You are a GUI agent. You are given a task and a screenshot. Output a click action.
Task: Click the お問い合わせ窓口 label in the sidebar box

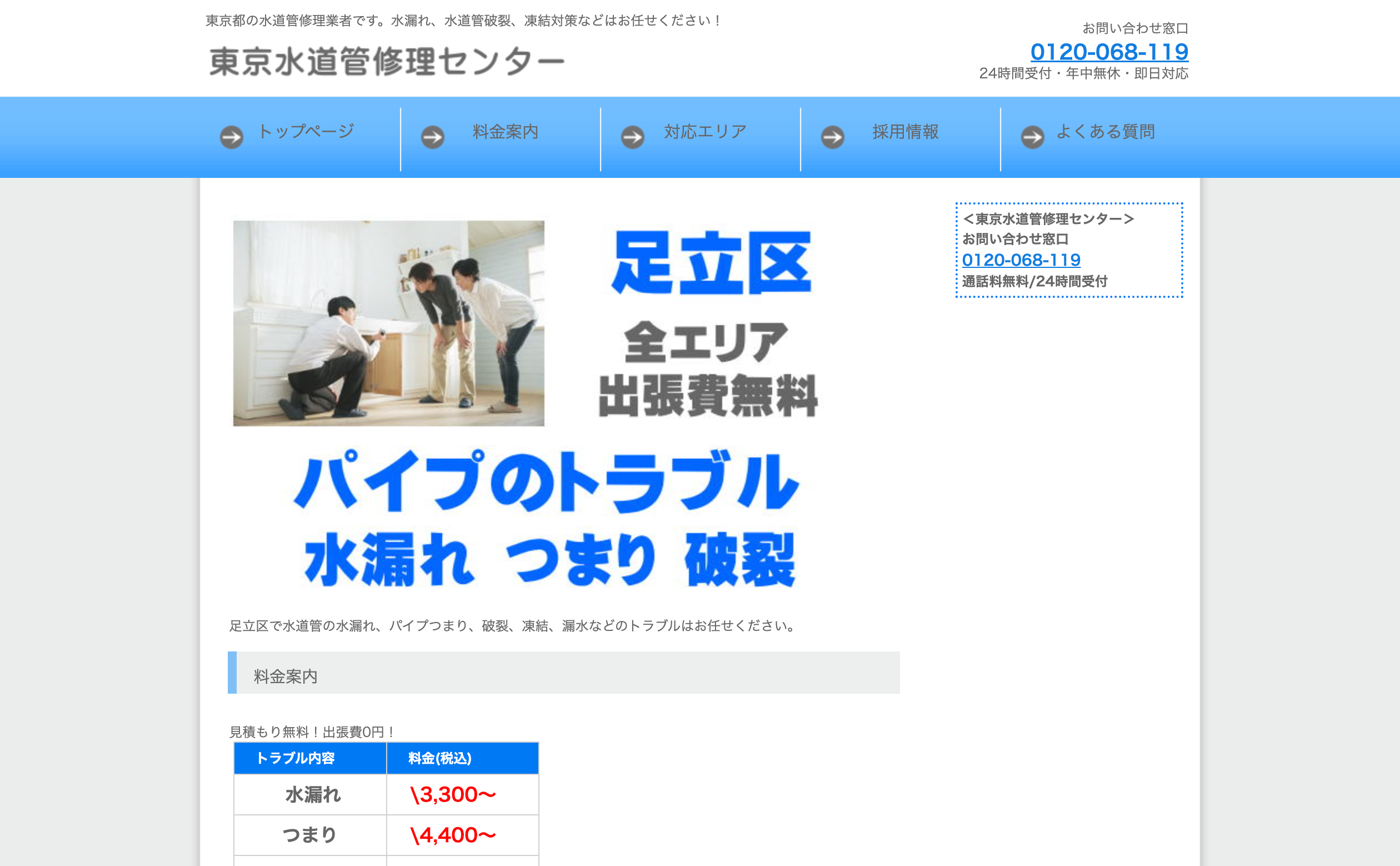tap(1016, 239)
